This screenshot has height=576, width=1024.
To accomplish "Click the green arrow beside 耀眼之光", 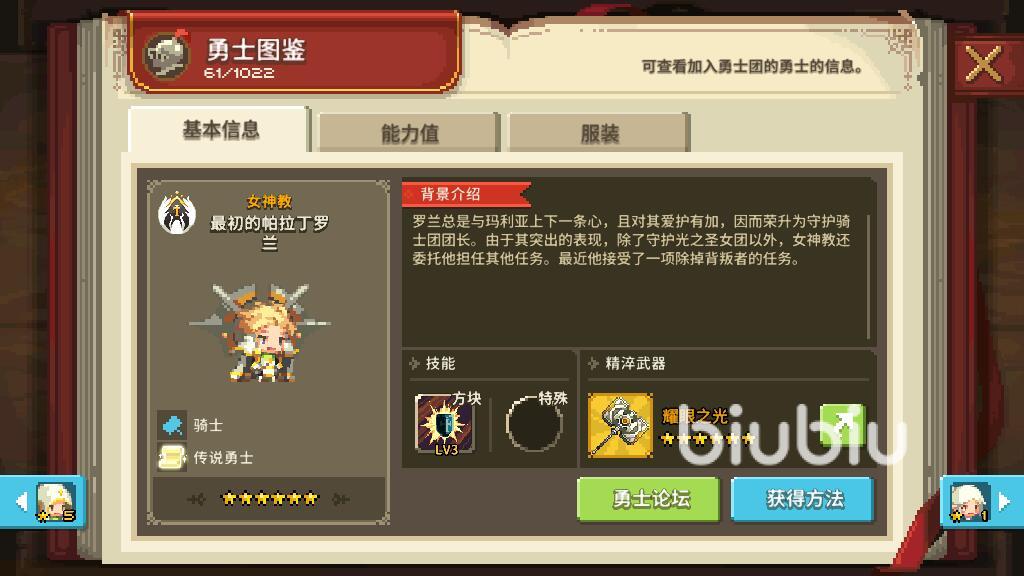I will coord(842,424).
